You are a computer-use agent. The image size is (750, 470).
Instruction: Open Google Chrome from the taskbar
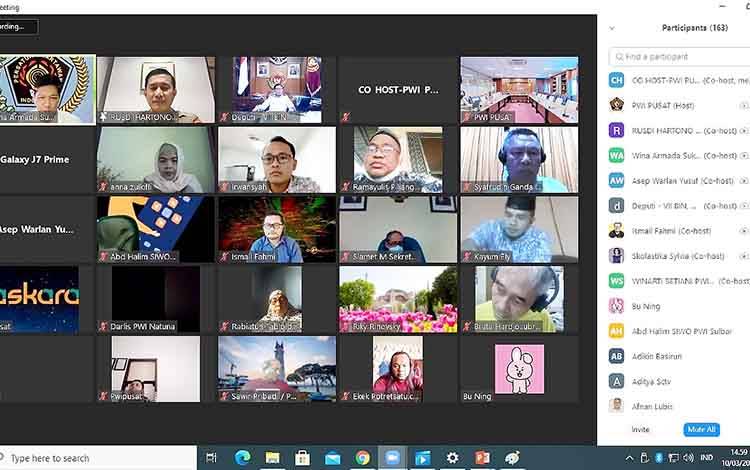tap(363, 458)
